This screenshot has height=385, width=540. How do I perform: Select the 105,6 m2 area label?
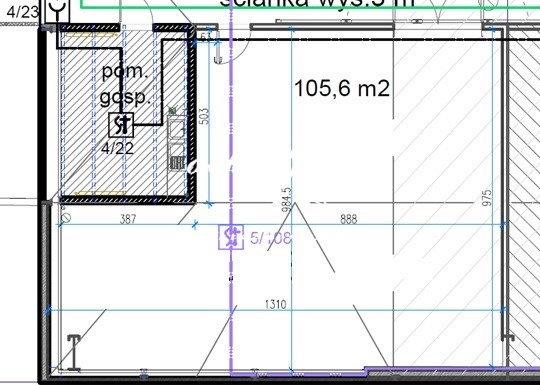342,88
